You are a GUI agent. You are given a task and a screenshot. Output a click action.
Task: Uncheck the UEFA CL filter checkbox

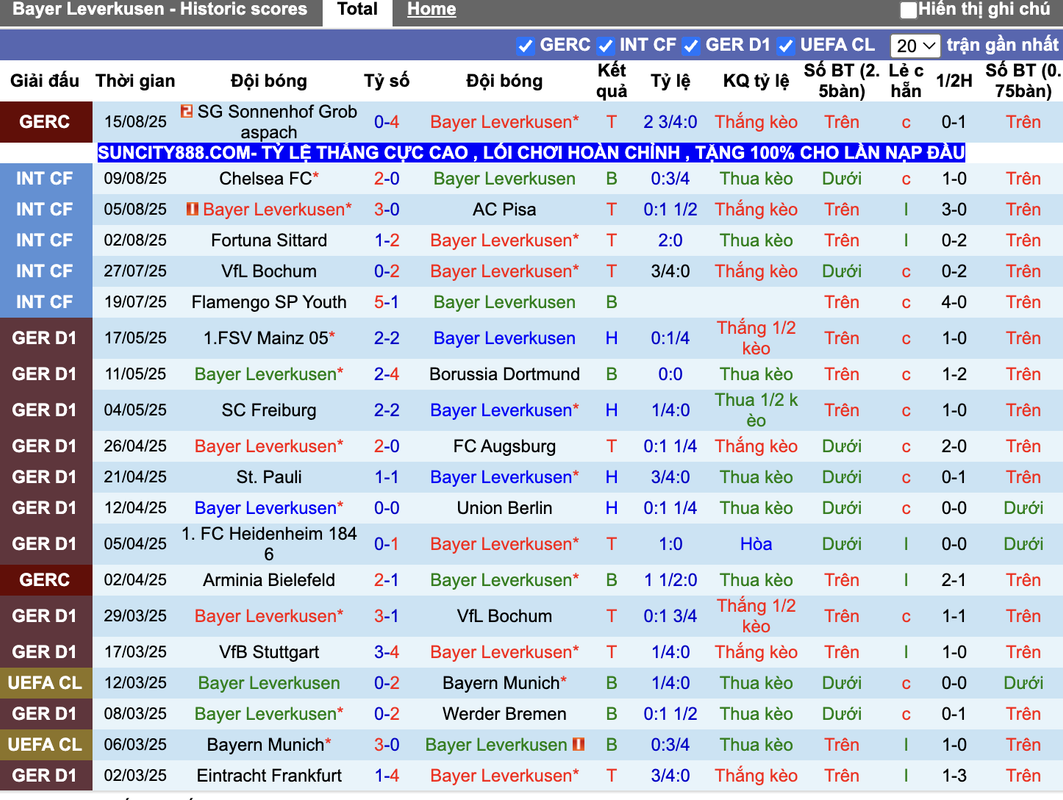tap(786, 45)
